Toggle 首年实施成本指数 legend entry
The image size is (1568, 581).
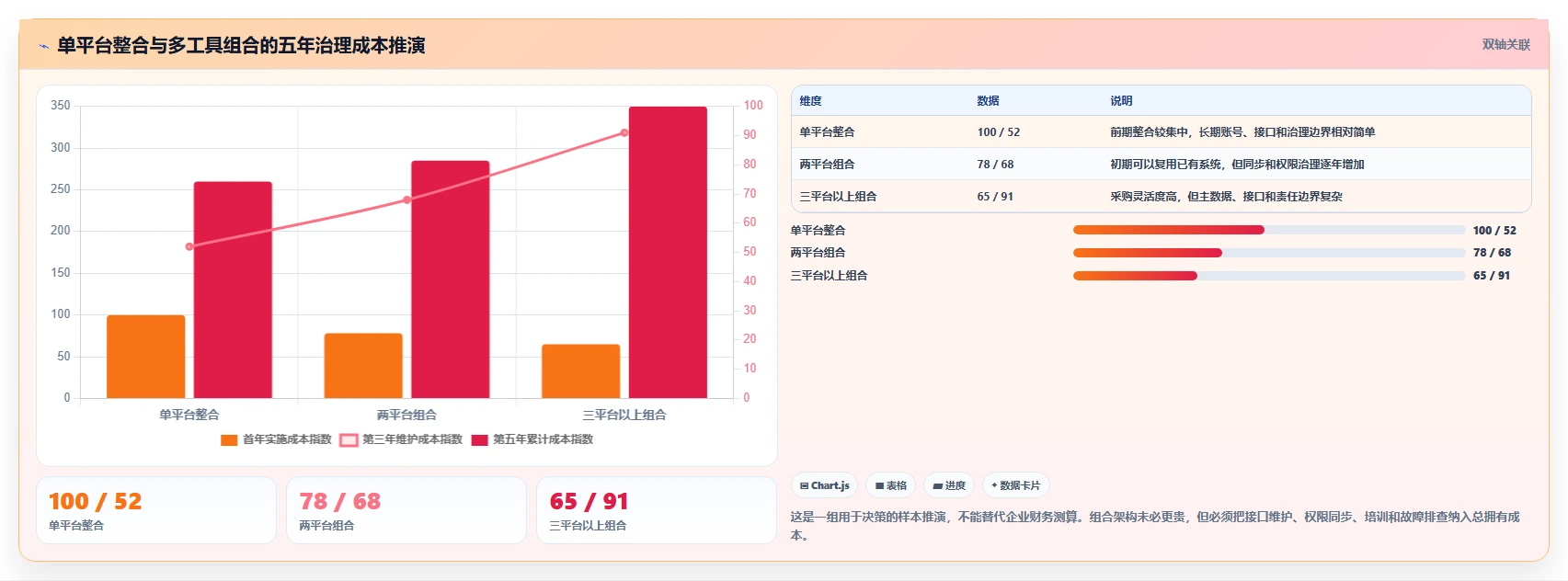(x=276, y=439)
